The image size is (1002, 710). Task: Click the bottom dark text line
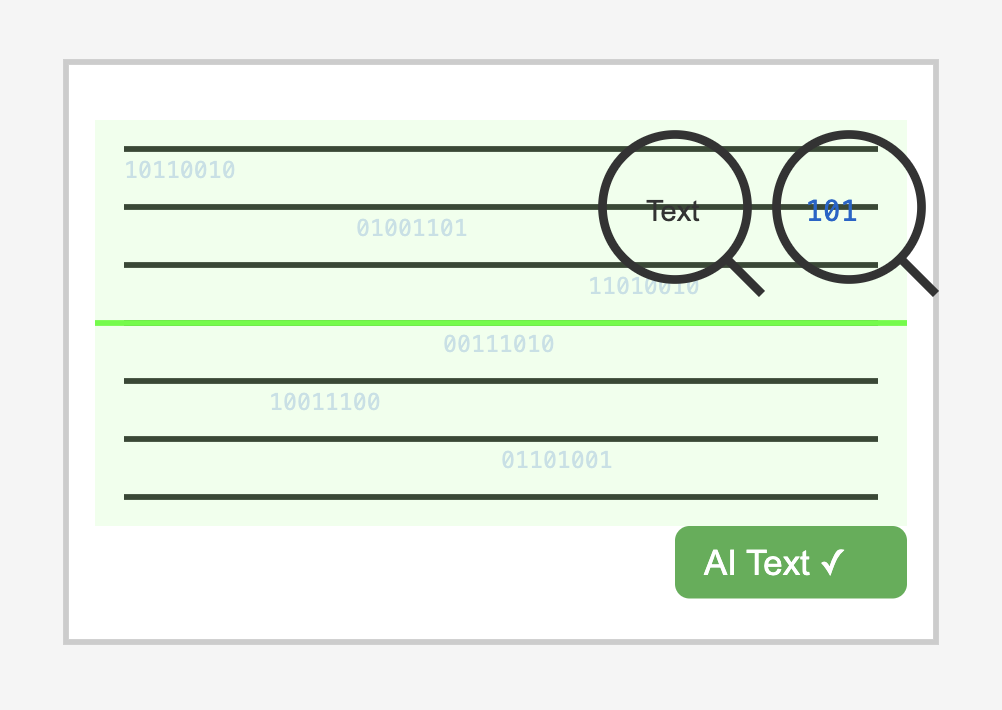coord(500,497)
